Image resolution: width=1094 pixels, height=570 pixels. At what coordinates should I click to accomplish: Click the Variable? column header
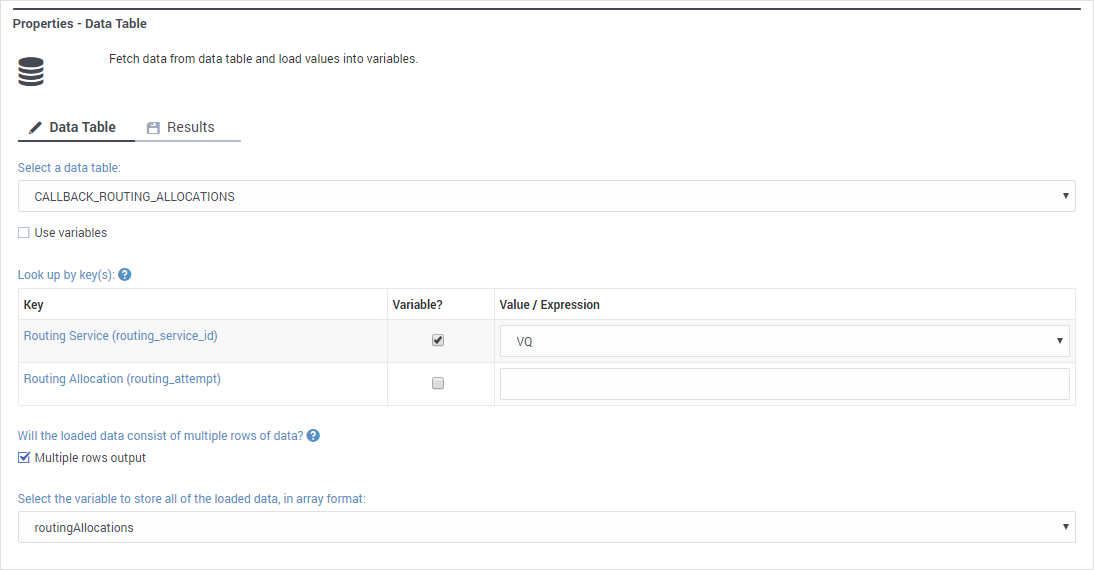point(418,305)
